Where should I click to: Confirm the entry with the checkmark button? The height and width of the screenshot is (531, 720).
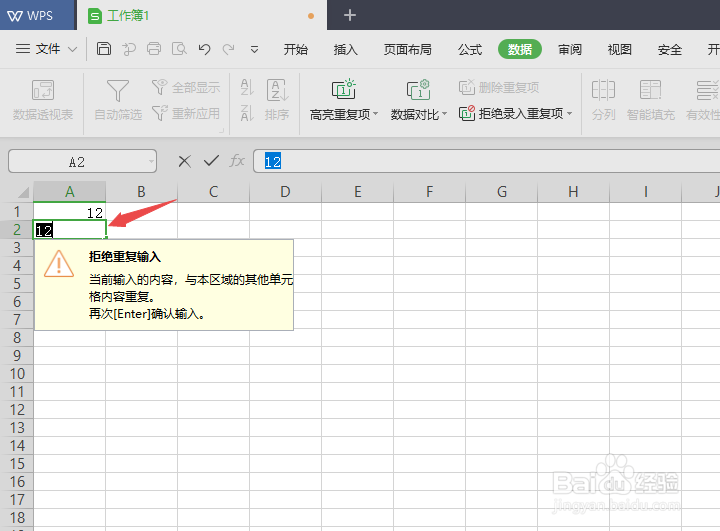point(211,161)
